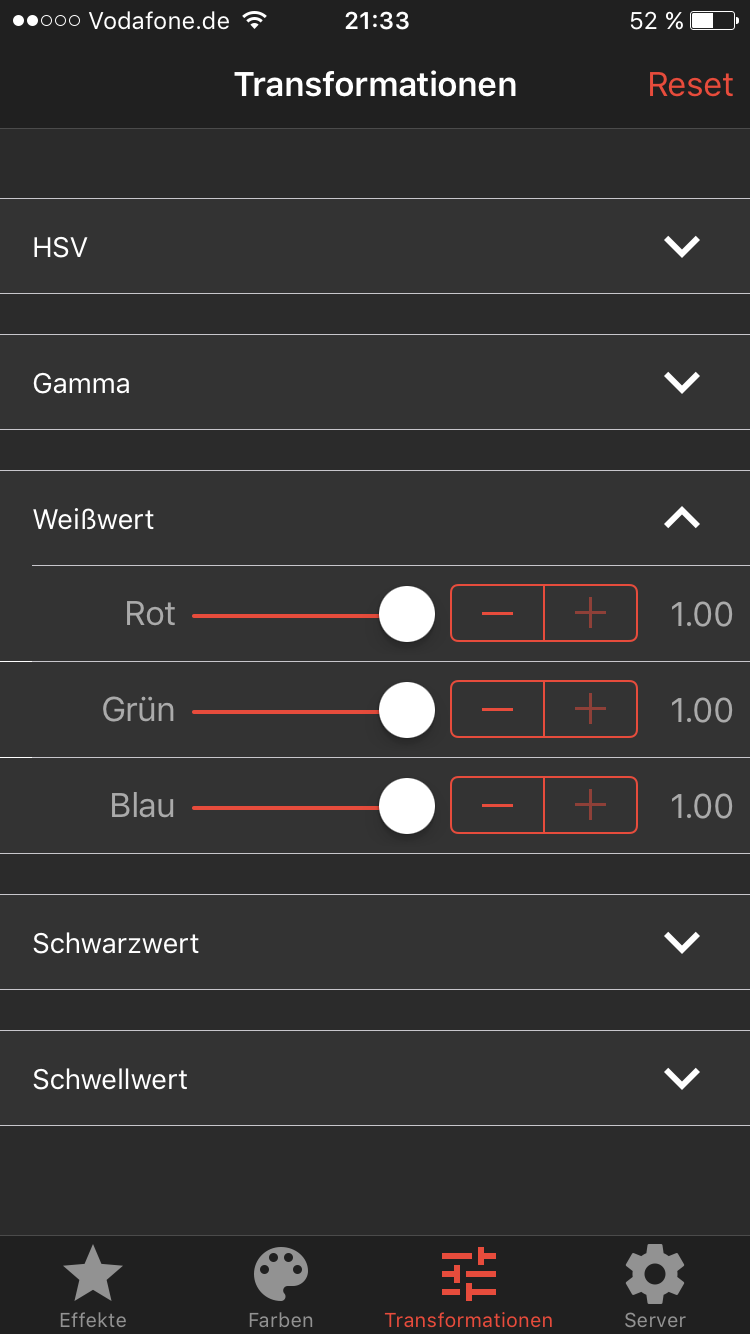
Task: Decrease Grün value with minus button
Action: 497,709
